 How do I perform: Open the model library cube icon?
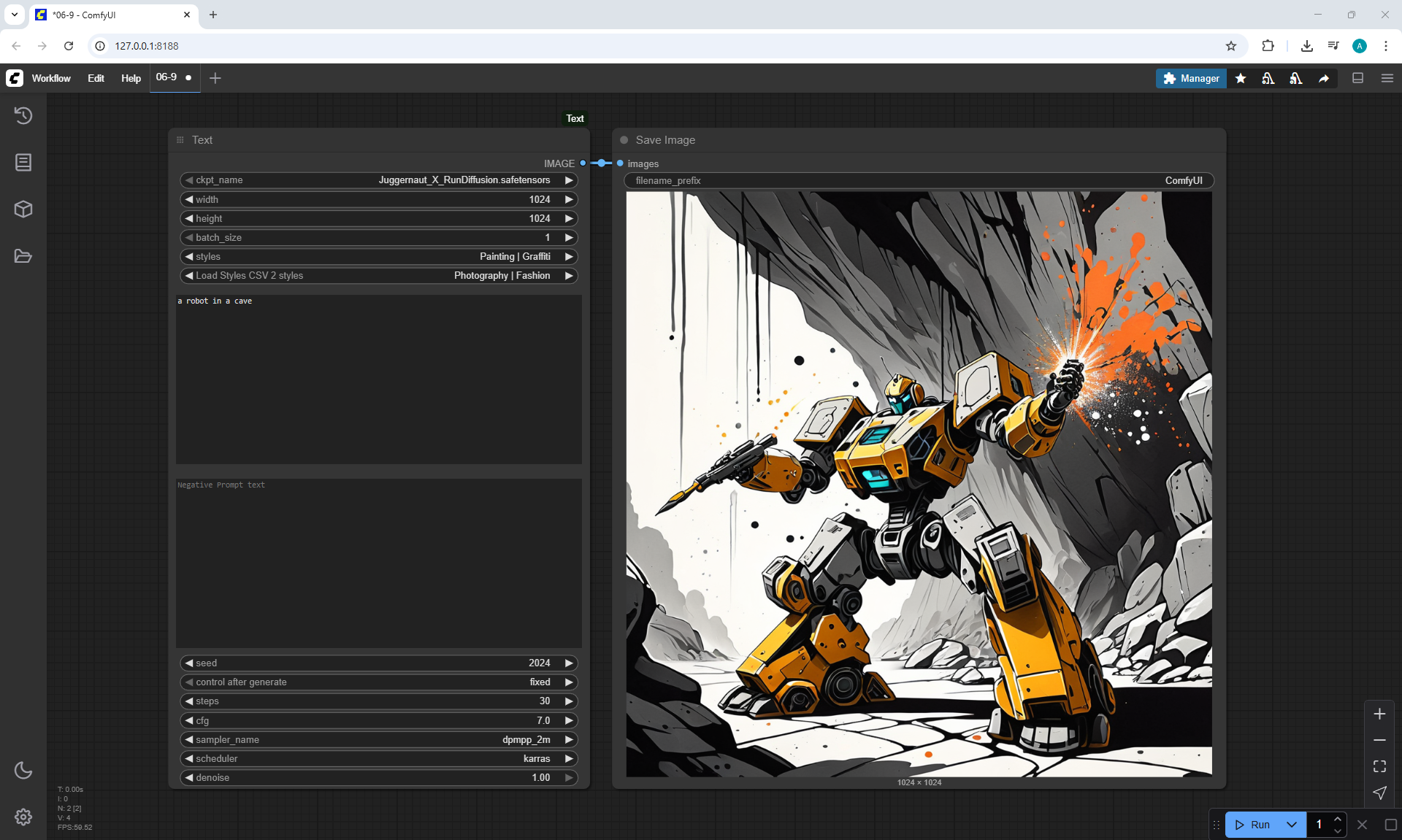tap(23, 209)
